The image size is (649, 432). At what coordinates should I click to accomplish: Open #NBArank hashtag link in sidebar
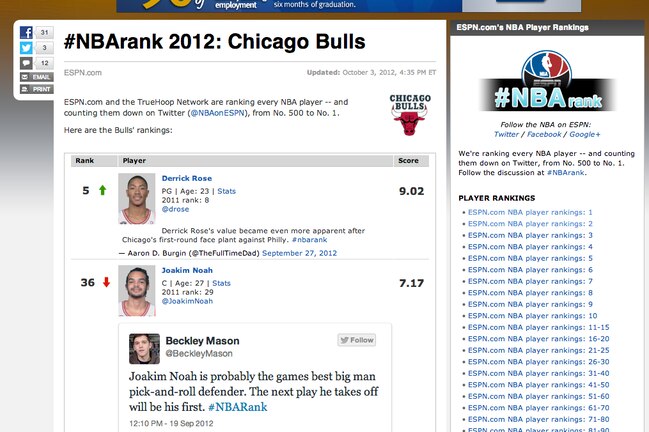(565, 173)
